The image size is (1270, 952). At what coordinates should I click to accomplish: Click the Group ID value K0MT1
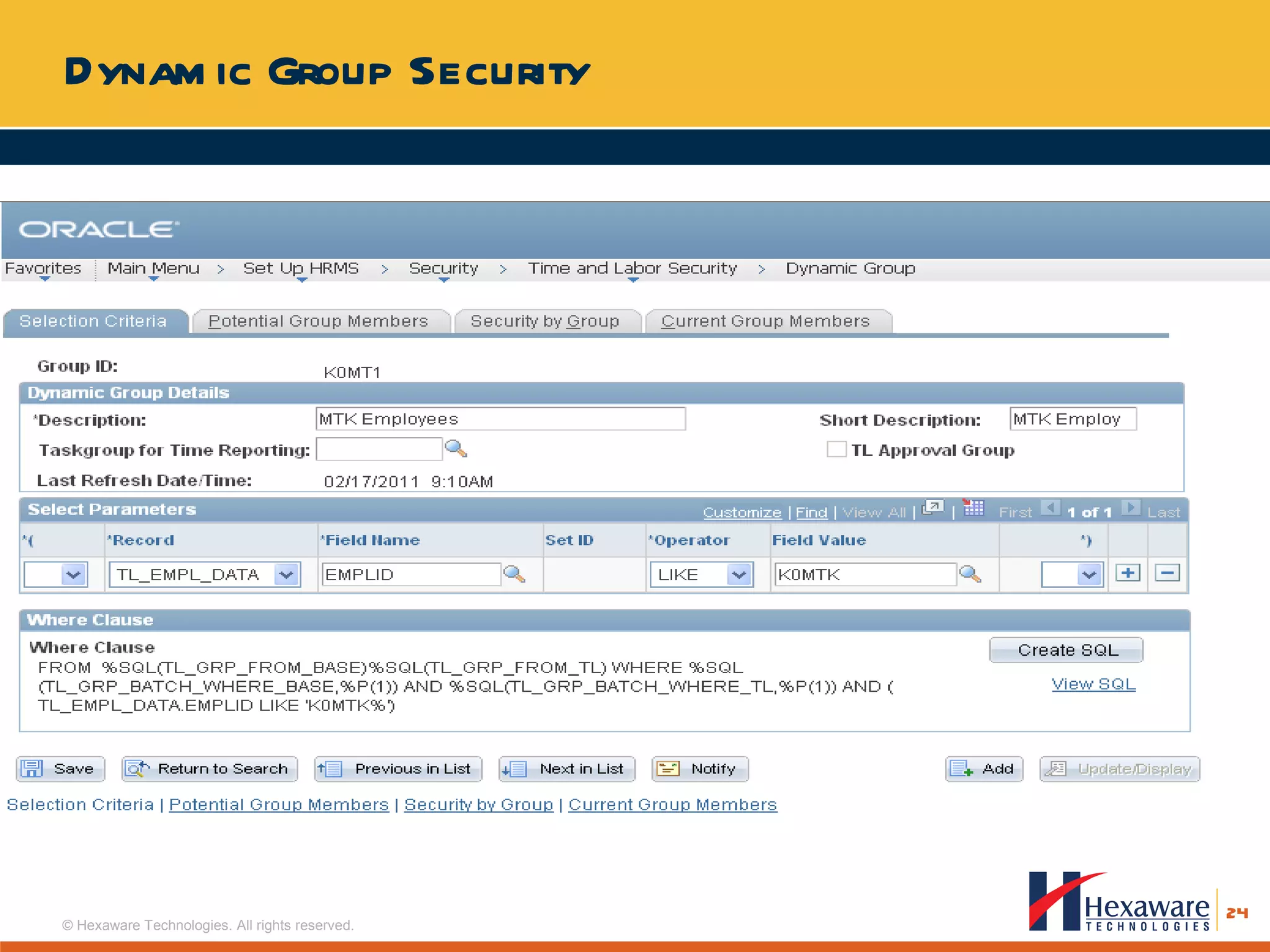pyautogui.click(x=352, y=372)
